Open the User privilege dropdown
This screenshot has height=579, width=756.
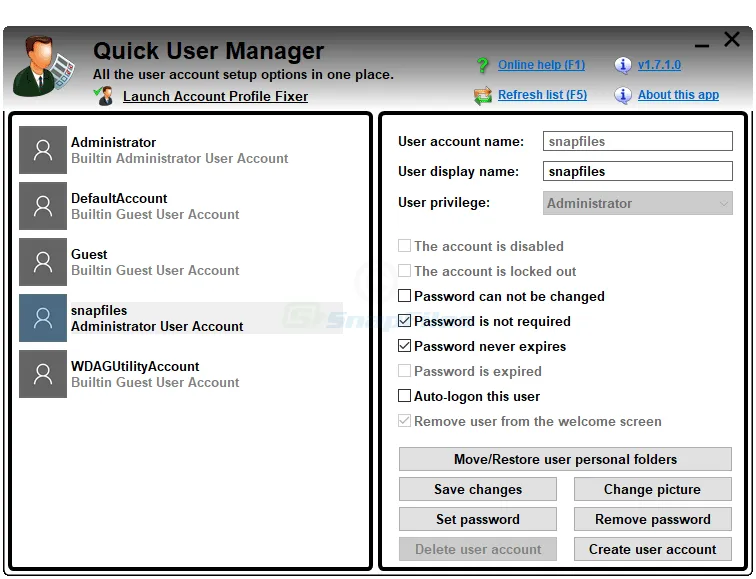point(637,203)
